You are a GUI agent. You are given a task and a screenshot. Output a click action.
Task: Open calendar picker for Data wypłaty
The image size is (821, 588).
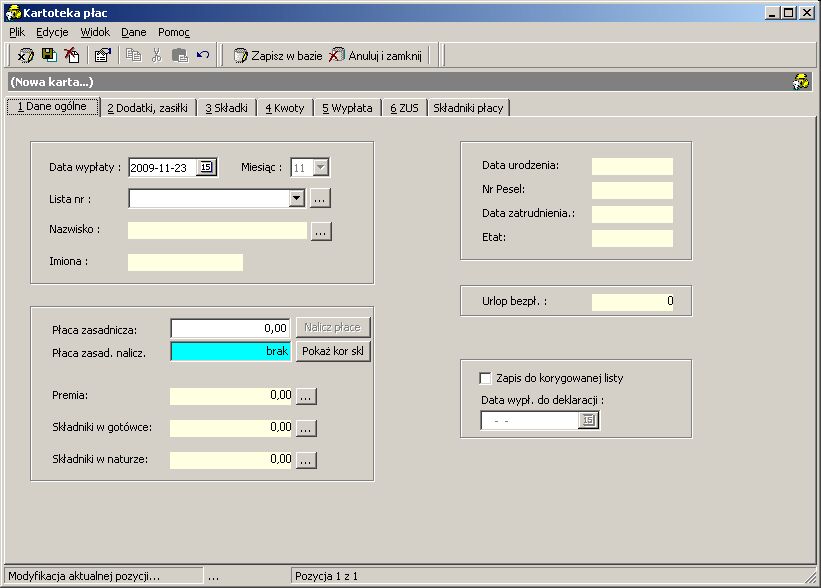point(206,168)
